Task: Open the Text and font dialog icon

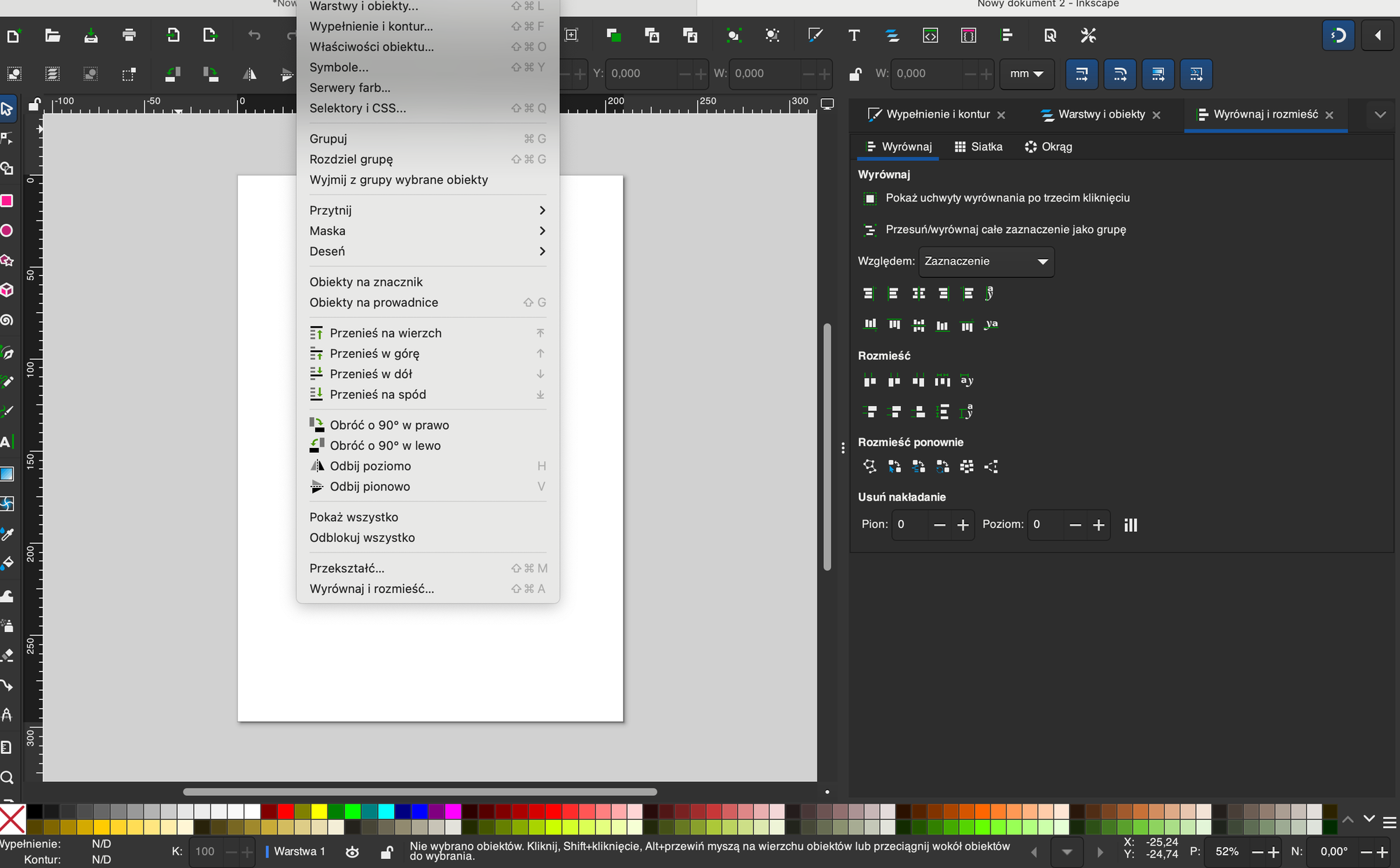Action: point(854,35)
